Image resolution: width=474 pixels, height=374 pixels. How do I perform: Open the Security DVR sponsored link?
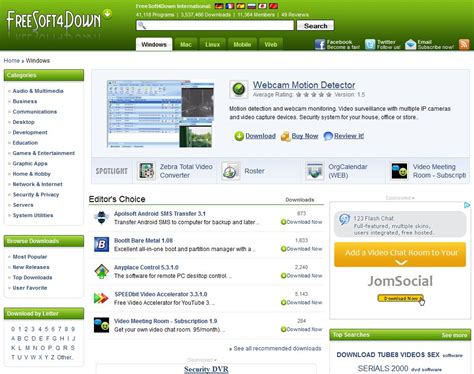click(x=206, y=369)
